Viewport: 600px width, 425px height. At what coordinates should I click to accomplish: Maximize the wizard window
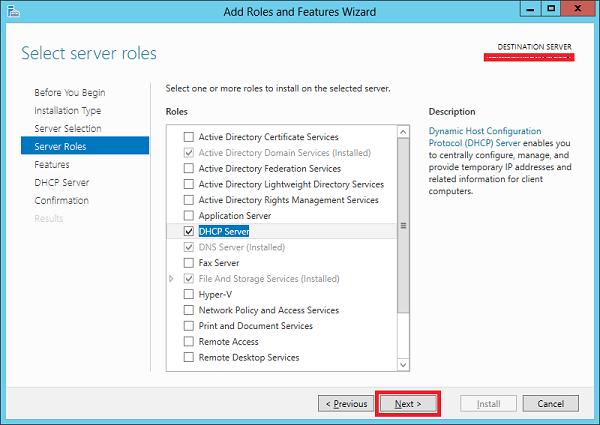[551, 10]
